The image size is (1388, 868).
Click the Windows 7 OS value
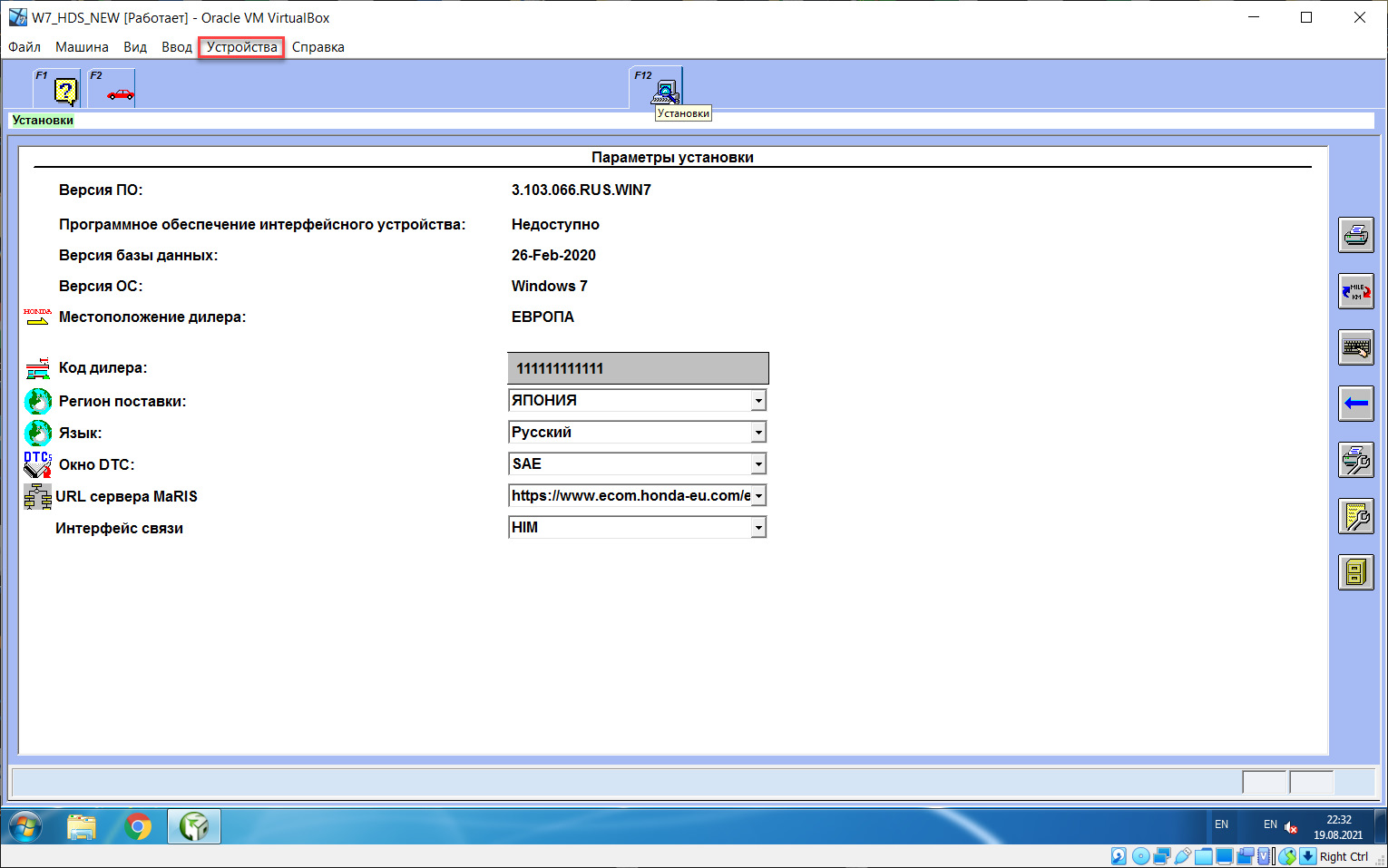click(x=550, y=286)
